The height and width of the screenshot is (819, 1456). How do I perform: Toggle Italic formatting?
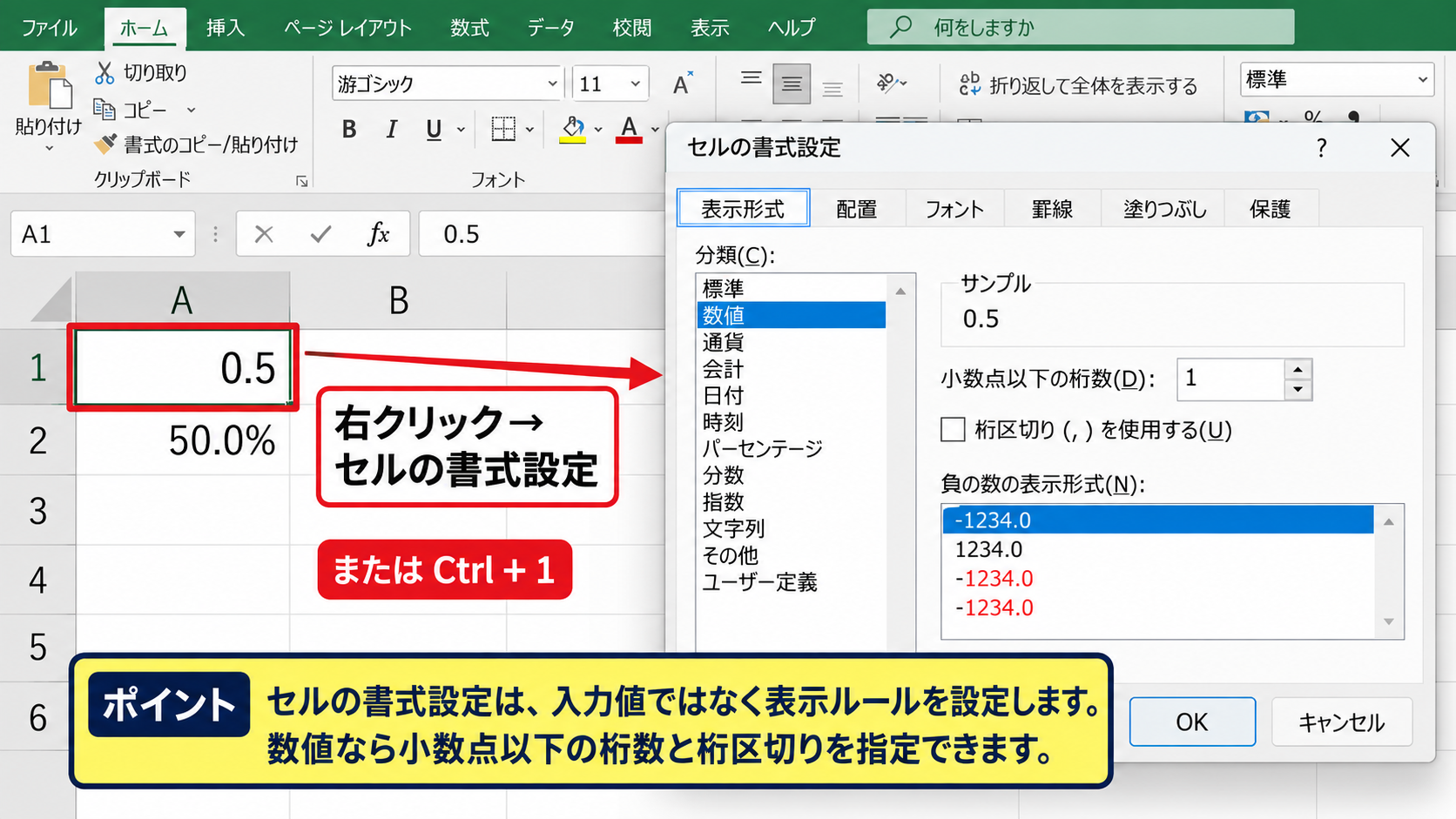[x=392, y=130]
